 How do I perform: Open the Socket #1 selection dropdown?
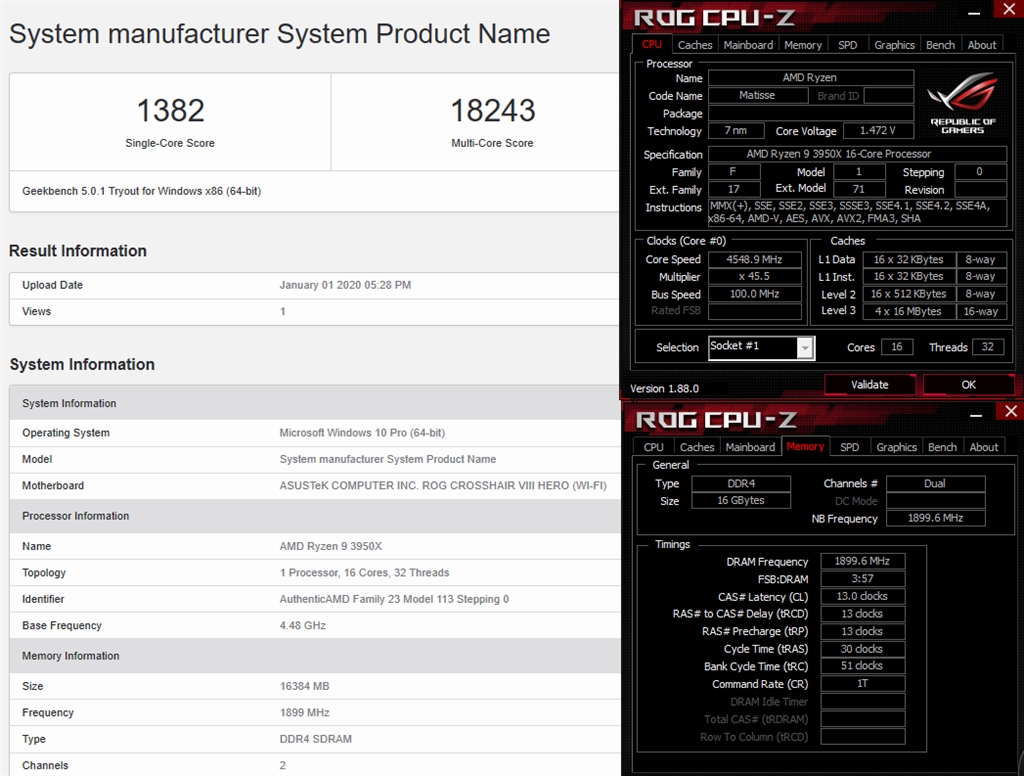click(x=805, y=348)
